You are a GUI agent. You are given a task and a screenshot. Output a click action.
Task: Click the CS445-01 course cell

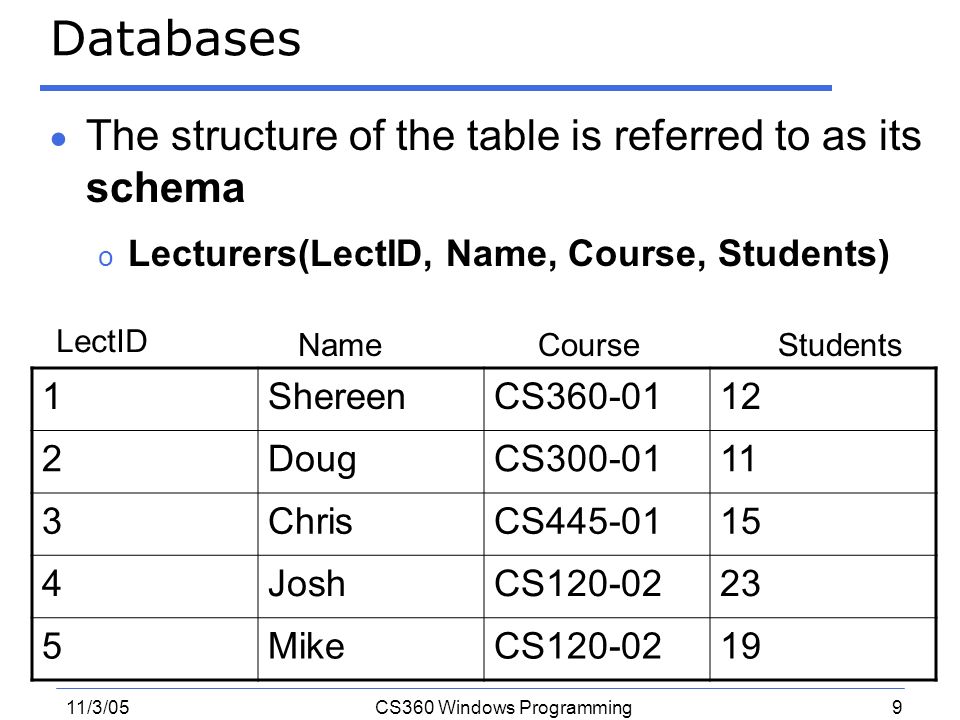597,524
